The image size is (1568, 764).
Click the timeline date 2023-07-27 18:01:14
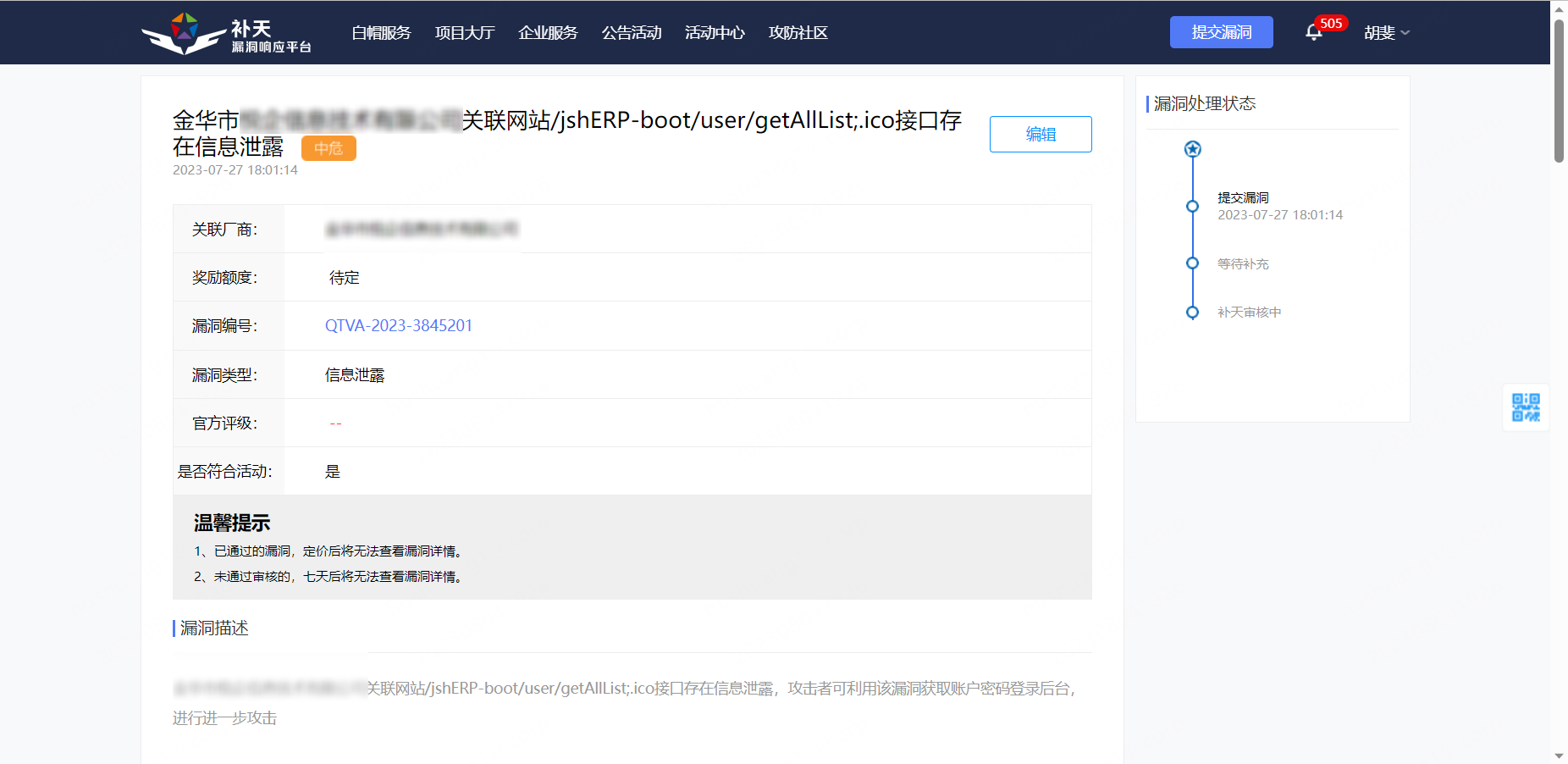point(1280,215)
